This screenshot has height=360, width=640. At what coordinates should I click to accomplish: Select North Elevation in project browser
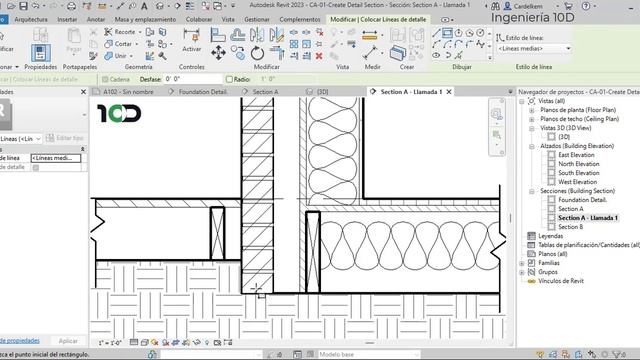coord(579,164)
